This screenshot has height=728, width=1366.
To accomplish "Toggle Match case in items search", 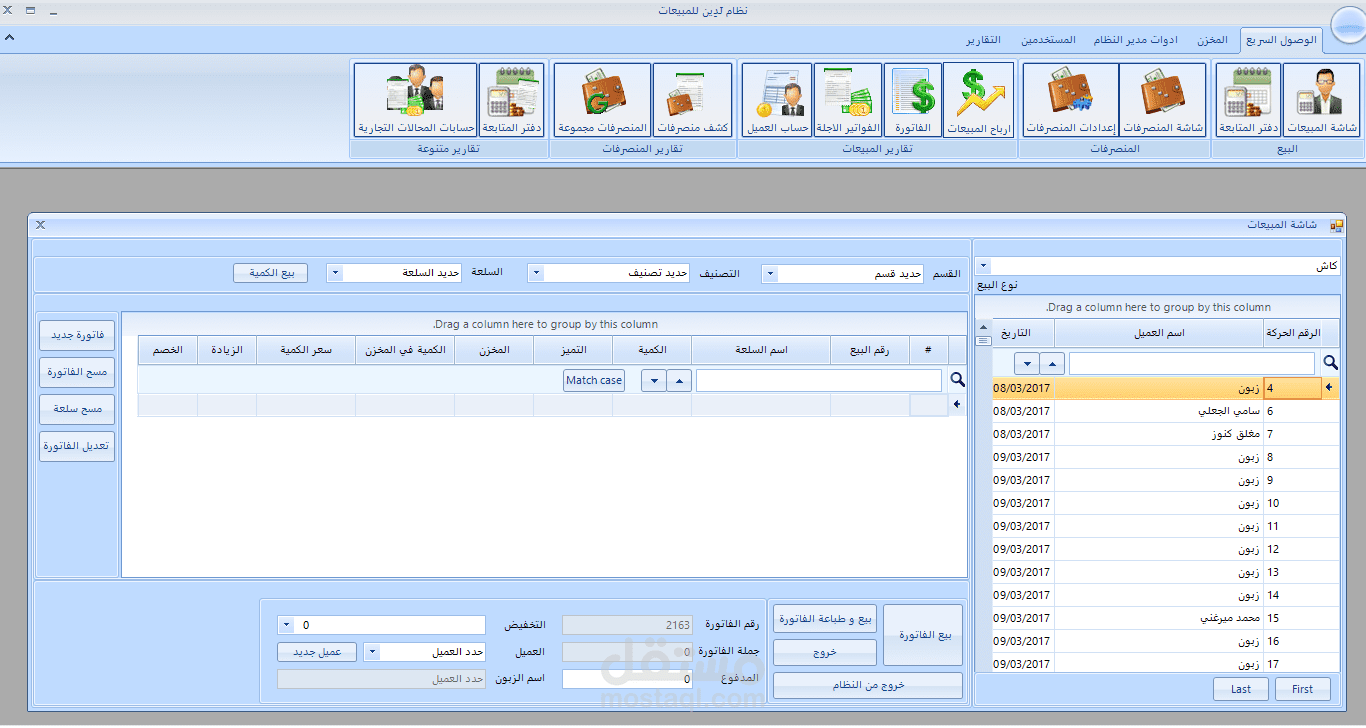I will pos(594,380).
